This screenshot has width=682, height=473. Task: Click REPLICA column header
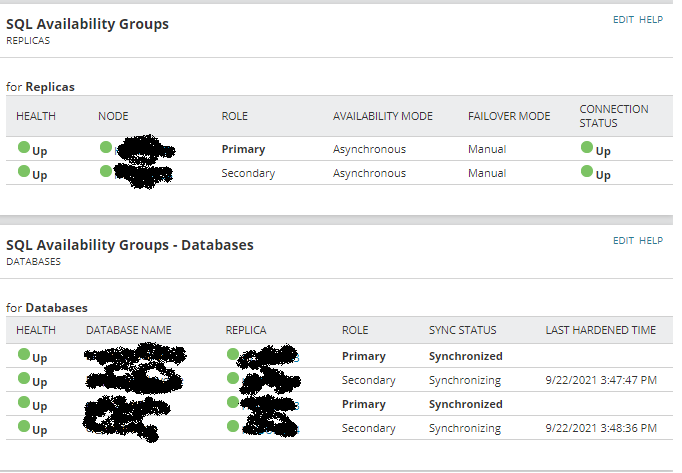click(246, 330)
